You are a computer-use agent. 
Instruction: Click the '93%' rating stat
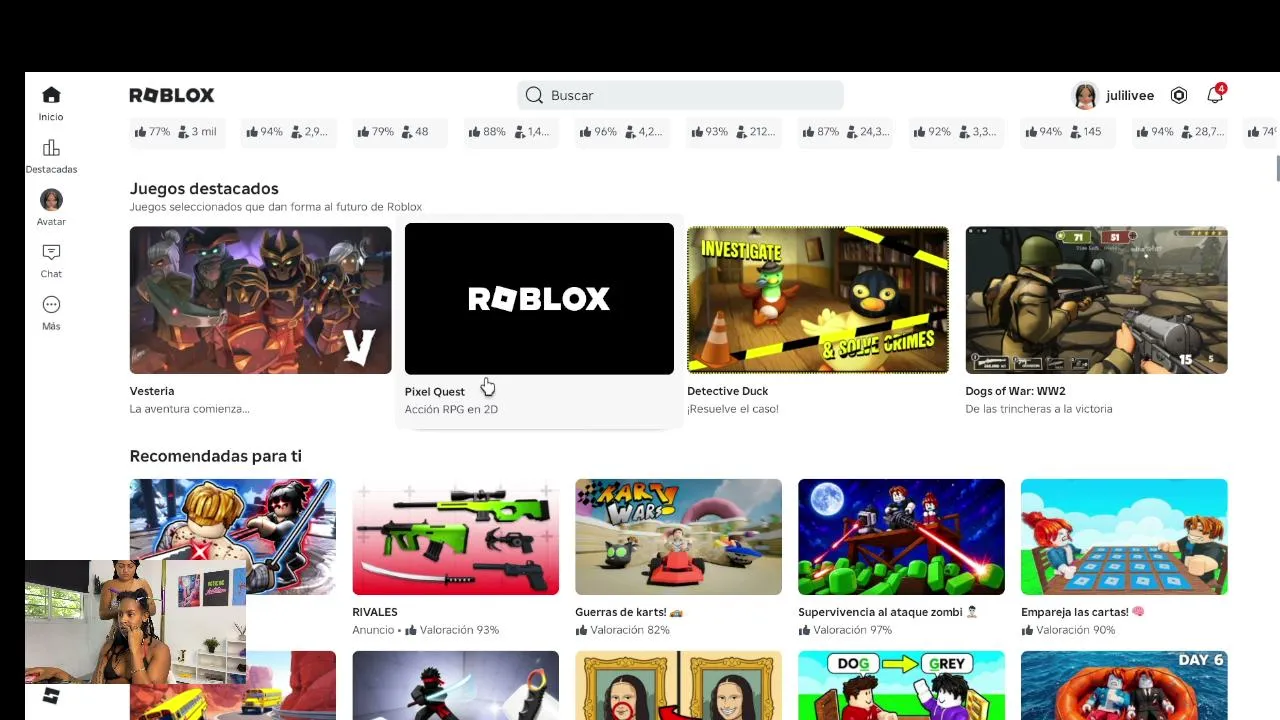click(710, 132)
